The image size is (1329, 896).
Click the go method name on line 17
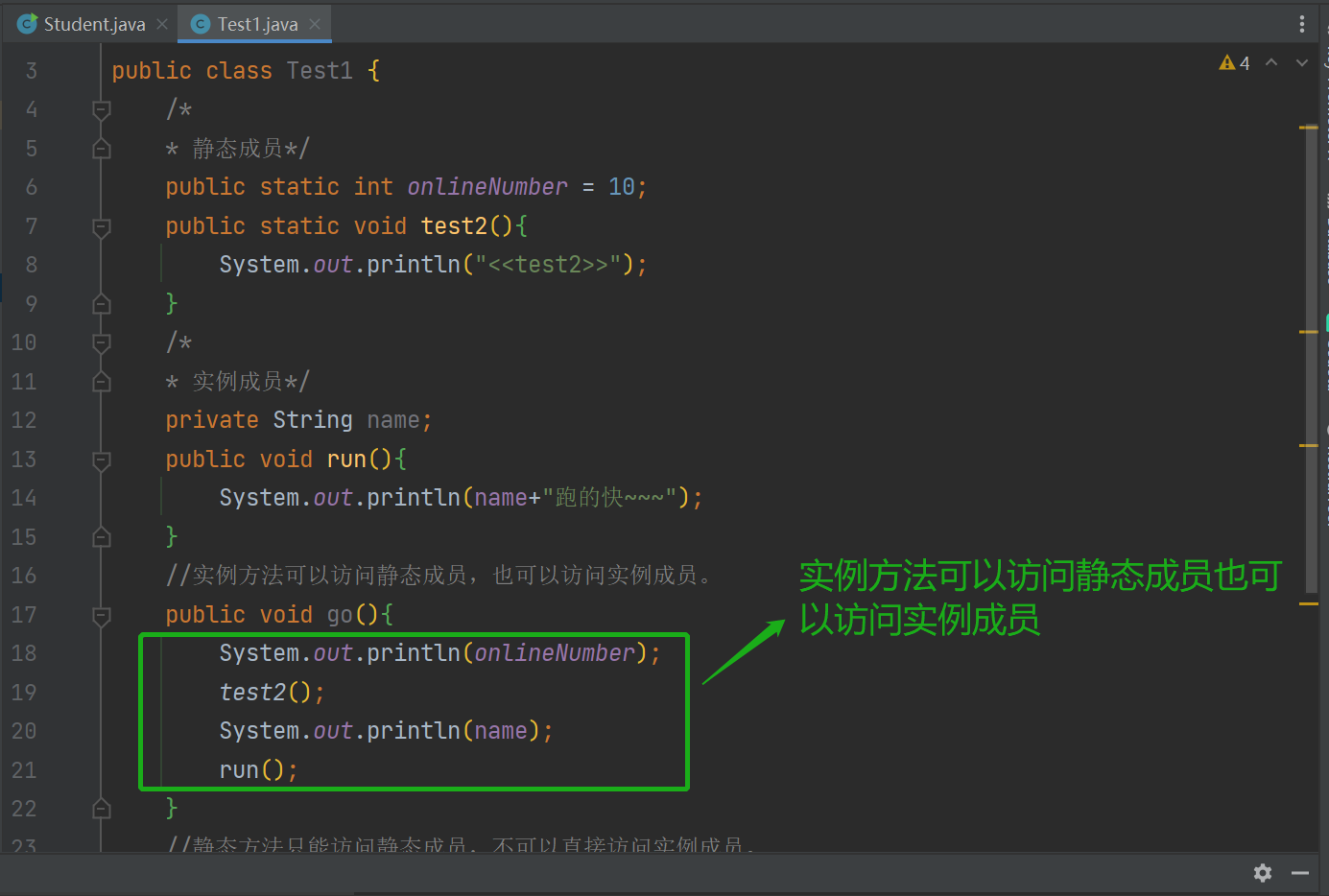pos(340,615)
